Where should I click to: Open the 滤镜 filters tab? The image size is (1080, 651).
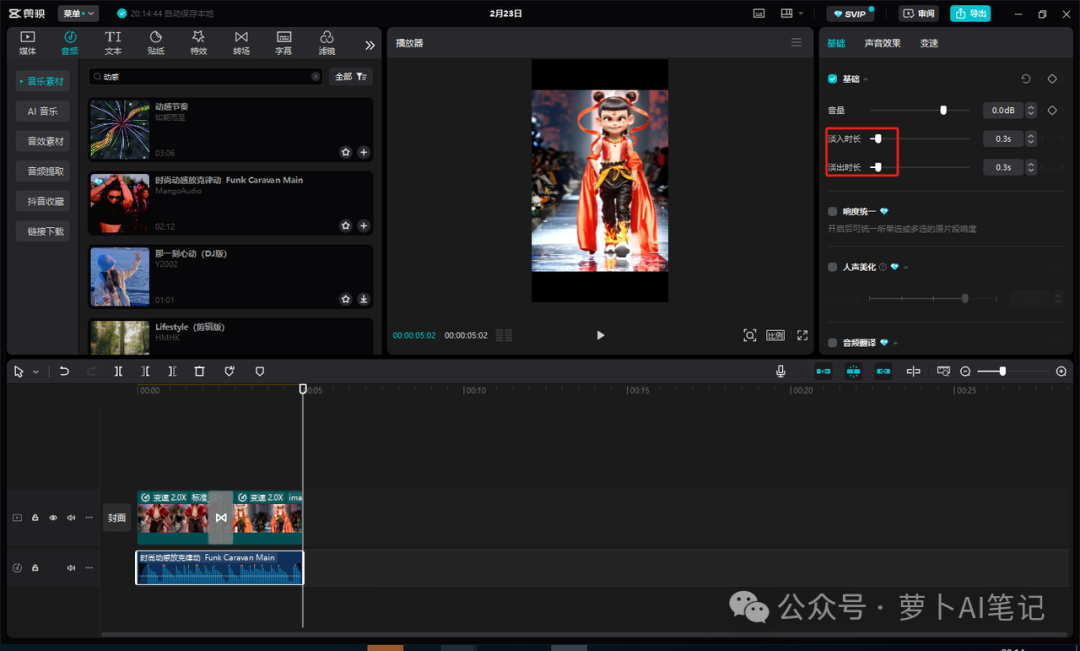pos(326,43)
